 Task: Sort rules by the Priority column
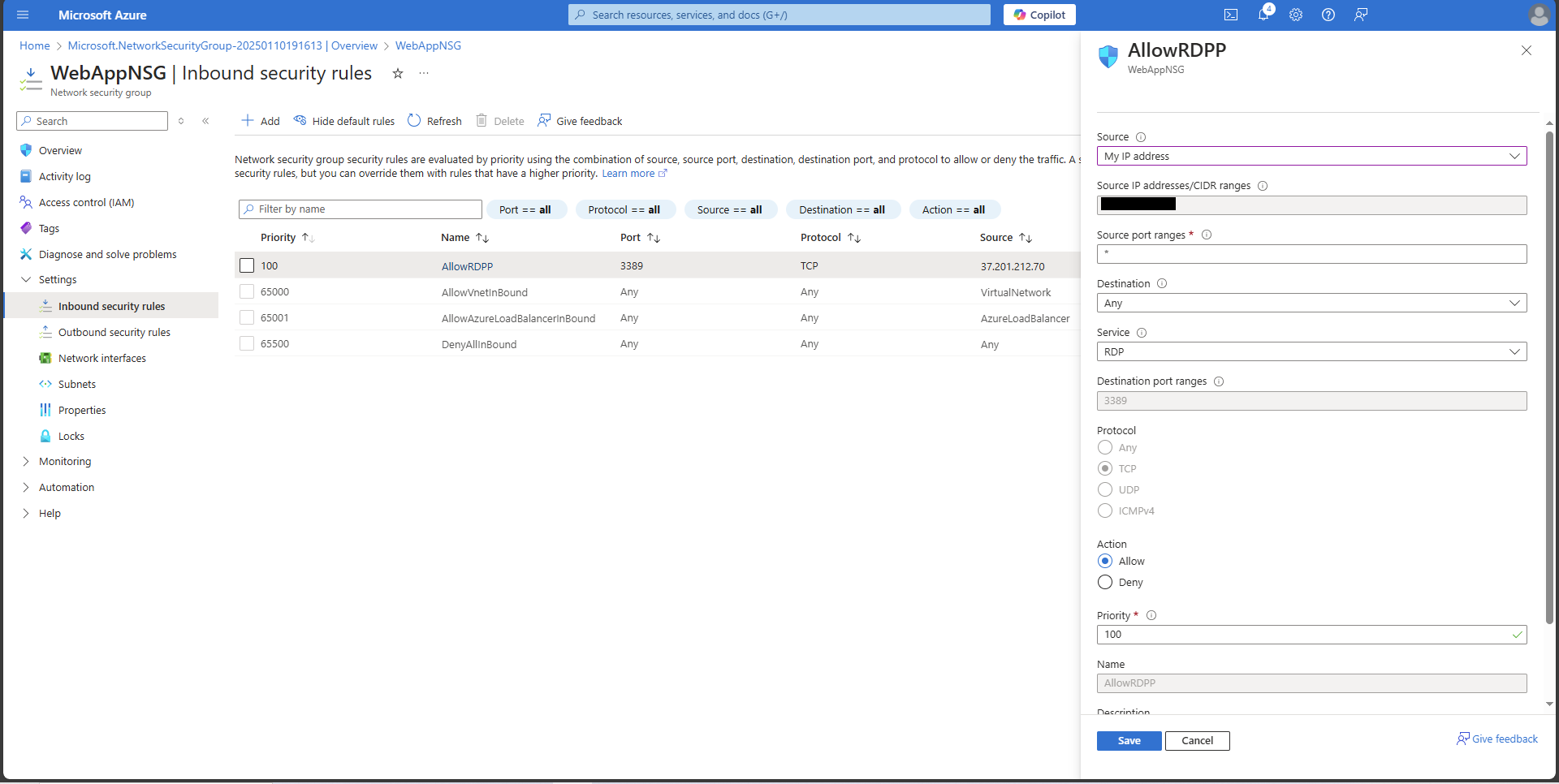[x=287, y=238]
